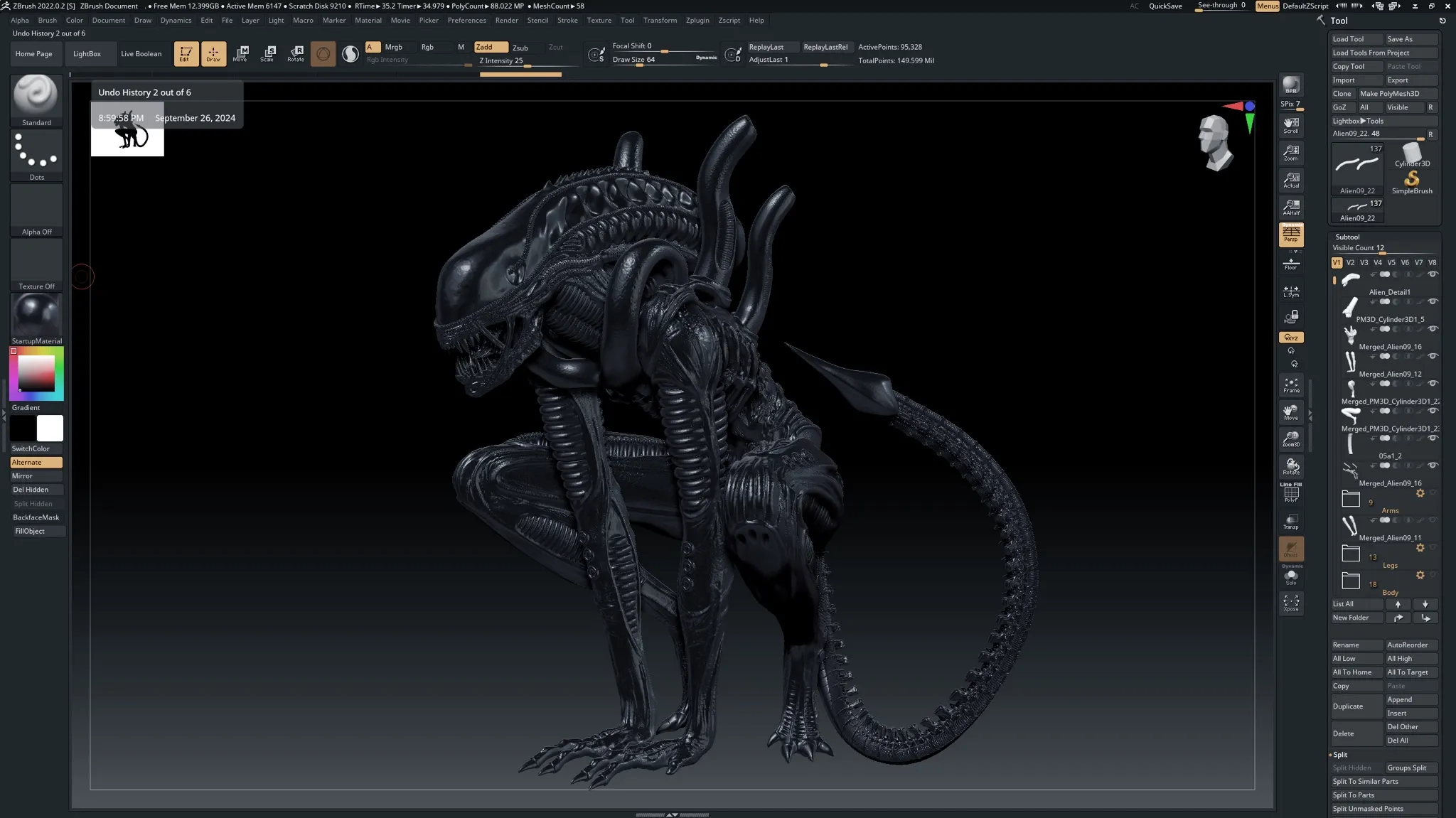Image resolution: width=1456 pixels, height=818 pixels.
Task: Show the Floor grid icon
Action: pyautogui.click(x=1291, y=264)
